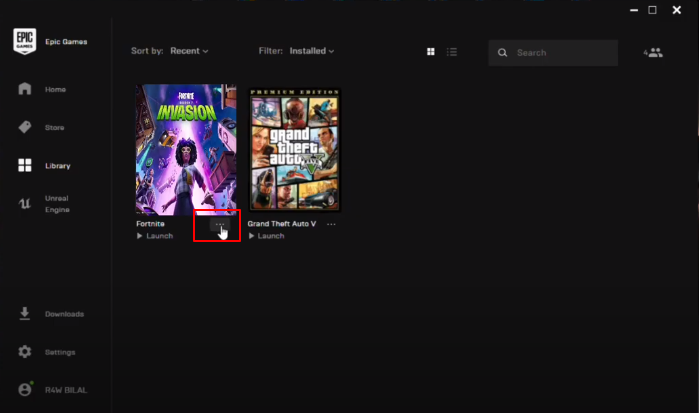This screenshot has width=699, height=413.
Task: Close the Epic Games Launcher window
Action: pos(677,10)
